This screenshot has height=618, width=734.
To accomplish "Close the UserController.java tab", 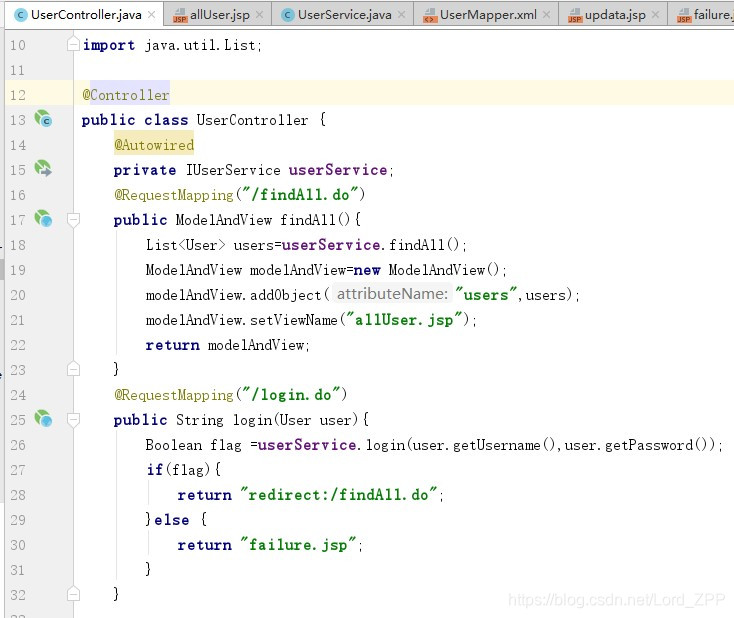I will (x=151, y=15).
